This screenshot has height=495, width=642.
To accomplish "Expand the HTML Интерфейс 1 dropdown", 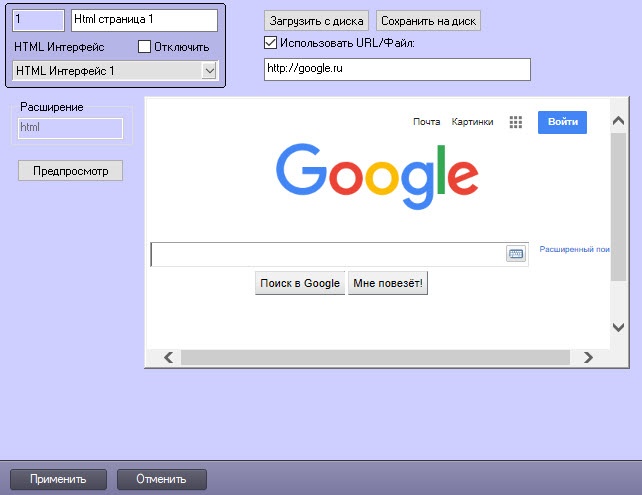I will pyautogui.click(x=209, y=71).
